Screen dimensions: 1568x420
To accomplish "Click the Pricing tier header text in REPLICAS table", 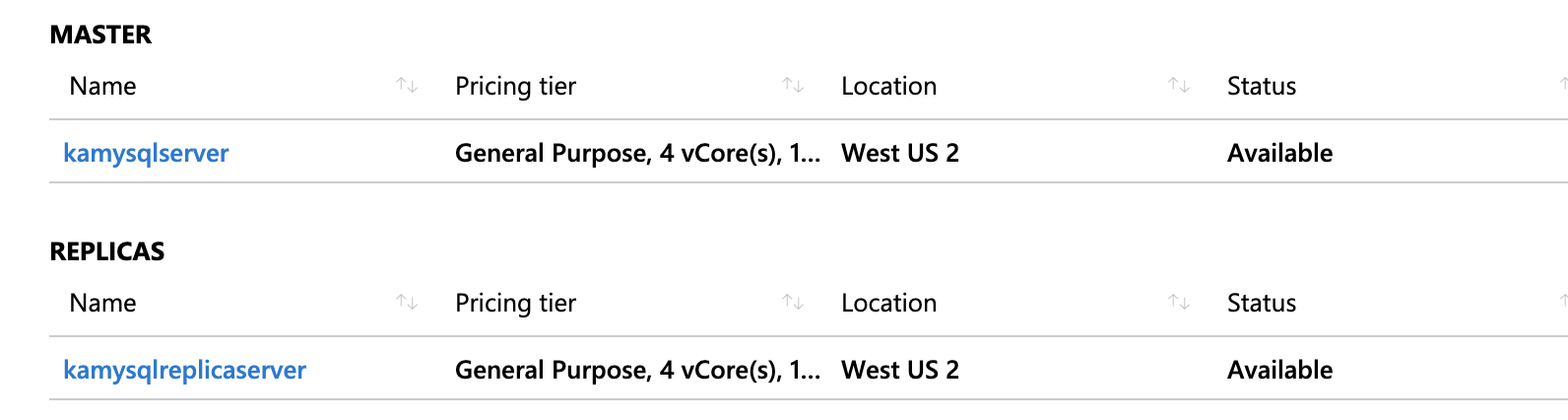I will pos(515,304).
